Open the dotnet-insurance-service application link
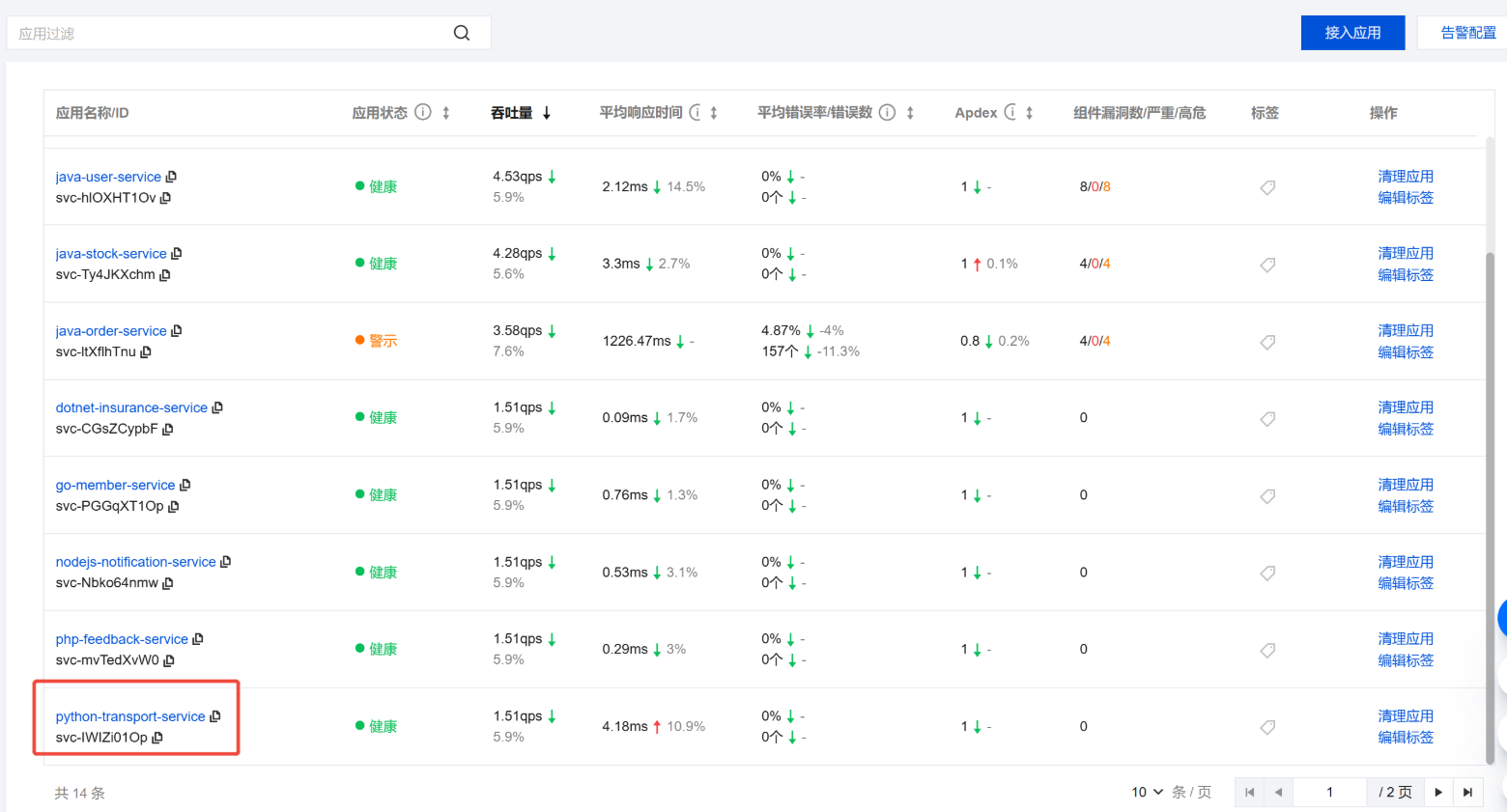This screenshot has height=812, width=1507. pyautogui.click(x=131, y=407)
